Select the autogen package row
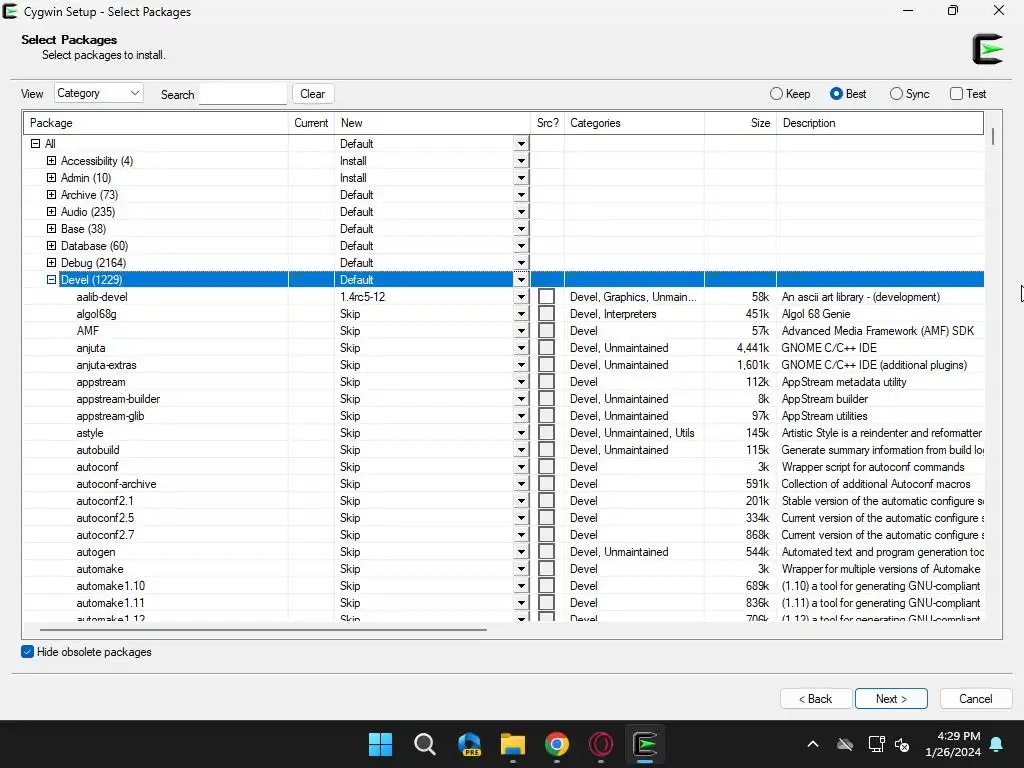The image size is (1024, 768). point(504,551)
